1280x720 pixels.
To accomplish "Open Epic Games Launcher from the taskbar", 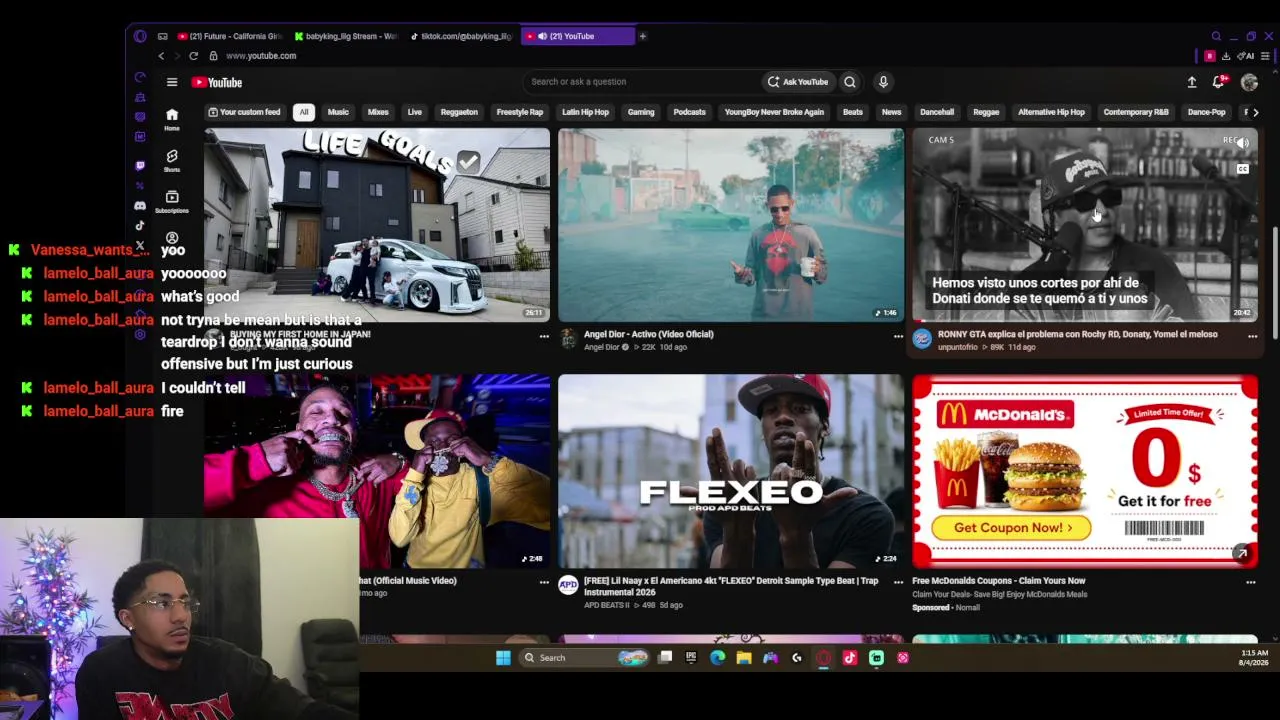I will point(691,658).
